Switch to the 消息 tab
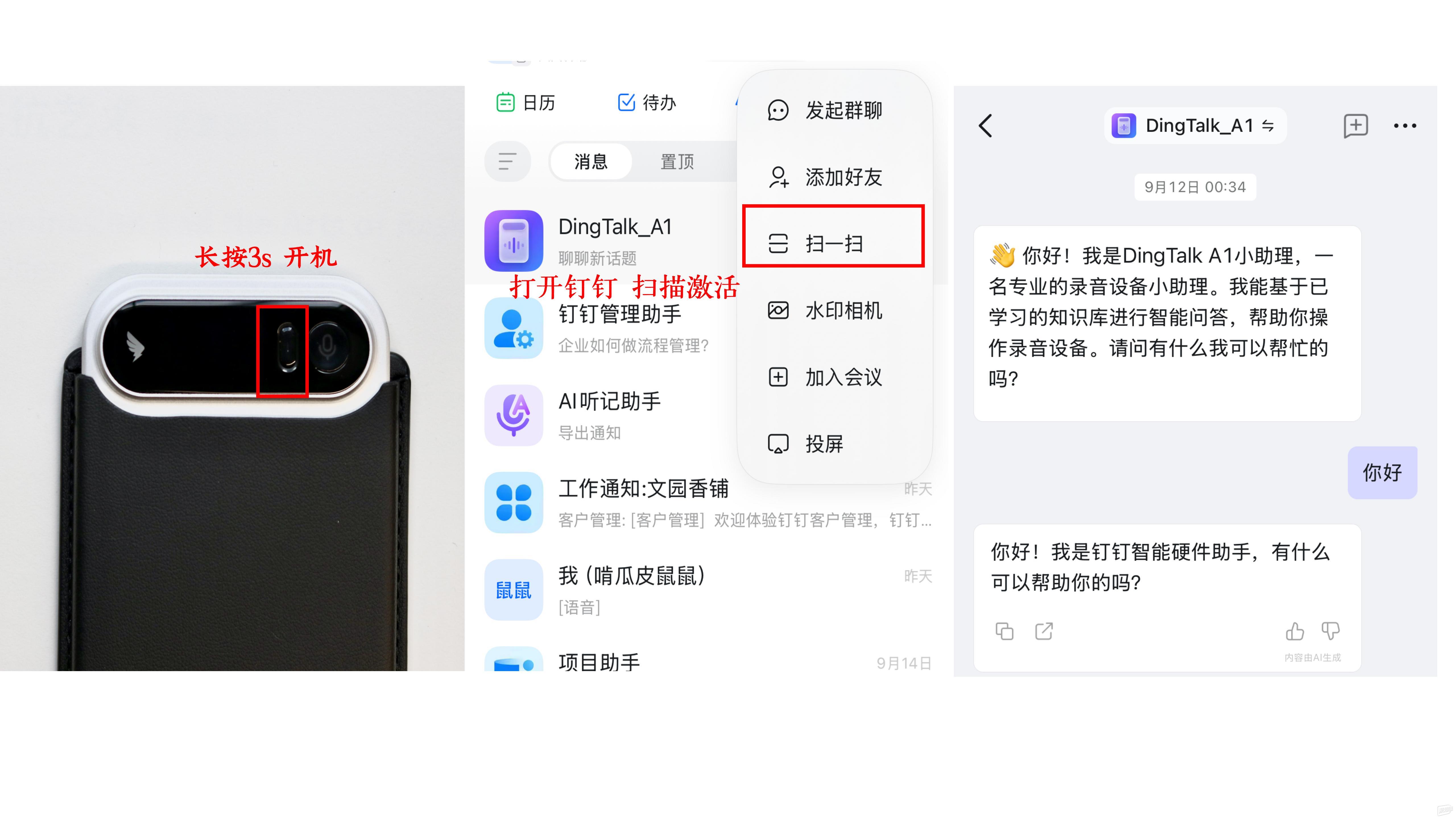The width and height of the screenshot is (1456, 819). click(591, 162)
